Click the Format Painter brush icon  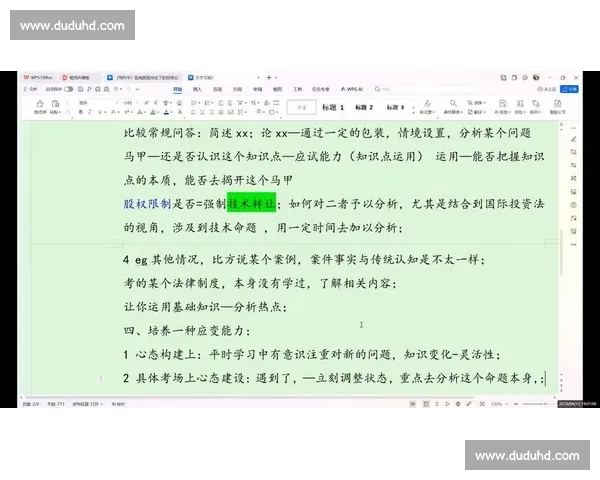pos(40,104)
